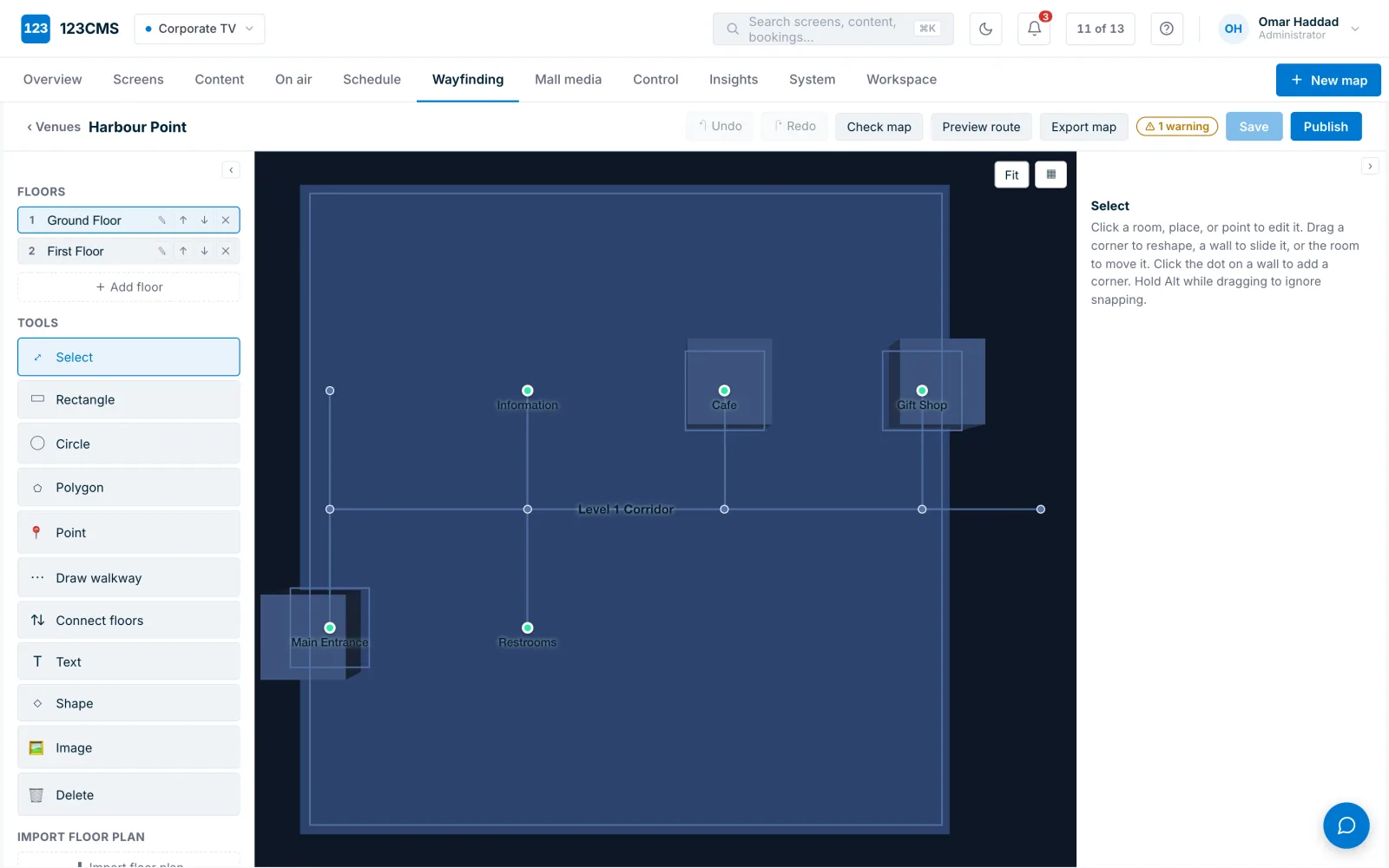Open the Insights tab
Screen dimensions: 1389x868
(x=734, y=79)
